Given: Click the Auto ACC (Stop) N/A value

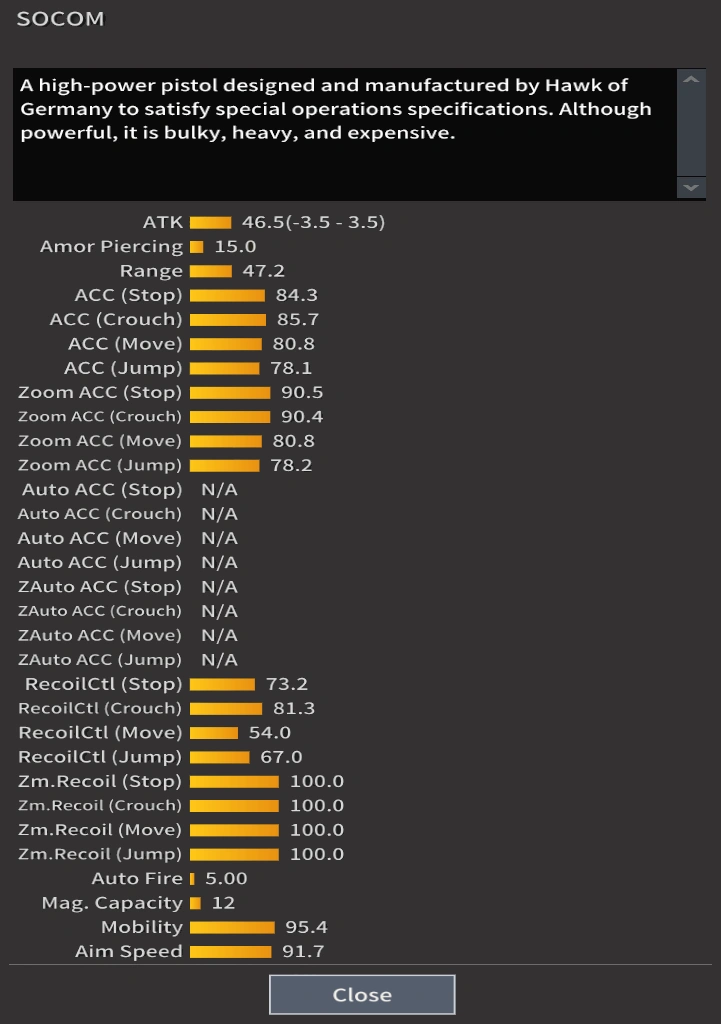Looking at the screenshot, I should [x=219, y=490].
